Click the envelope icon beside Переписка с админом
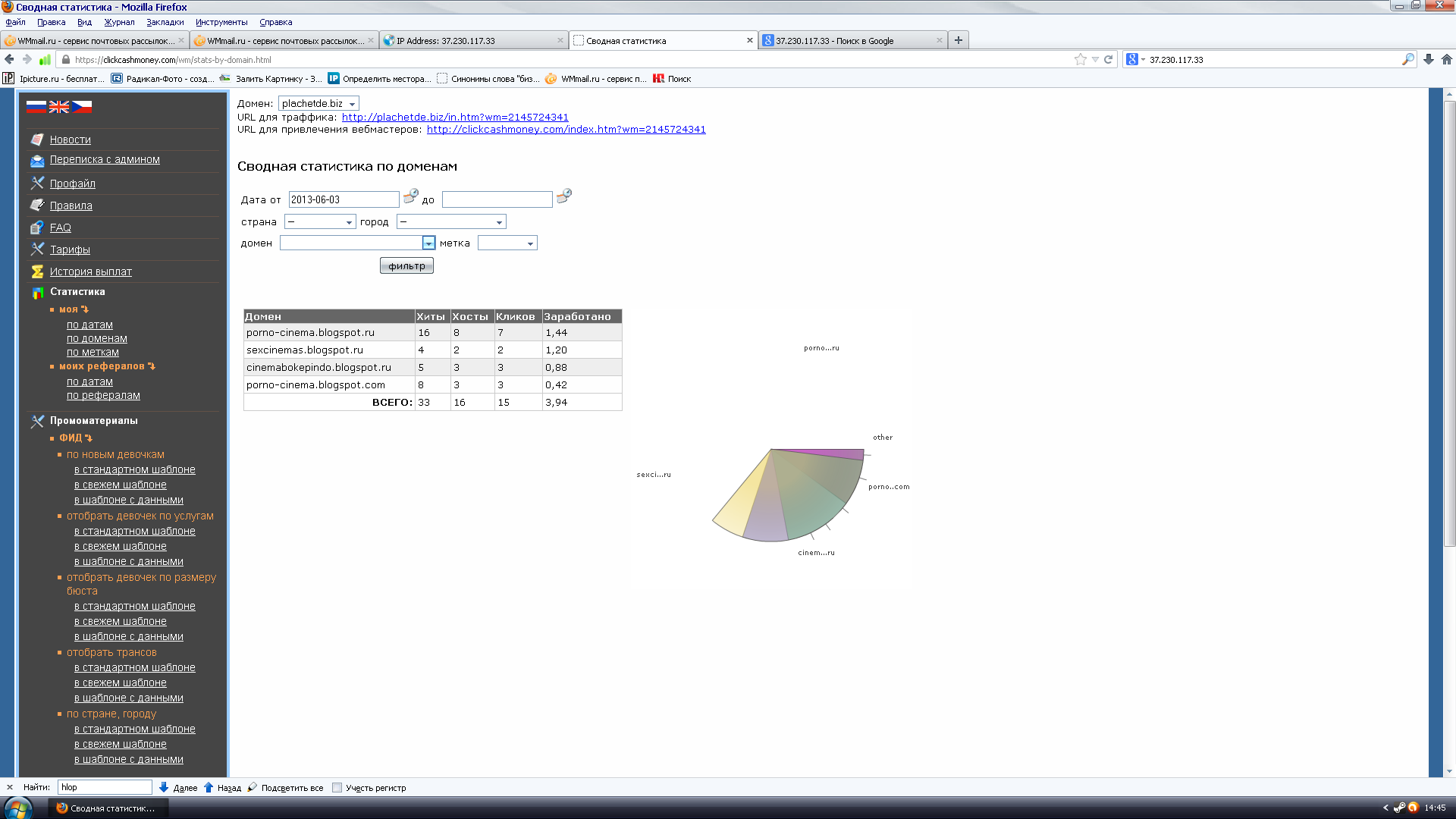The image size is (1456, 819). [37, 160]
